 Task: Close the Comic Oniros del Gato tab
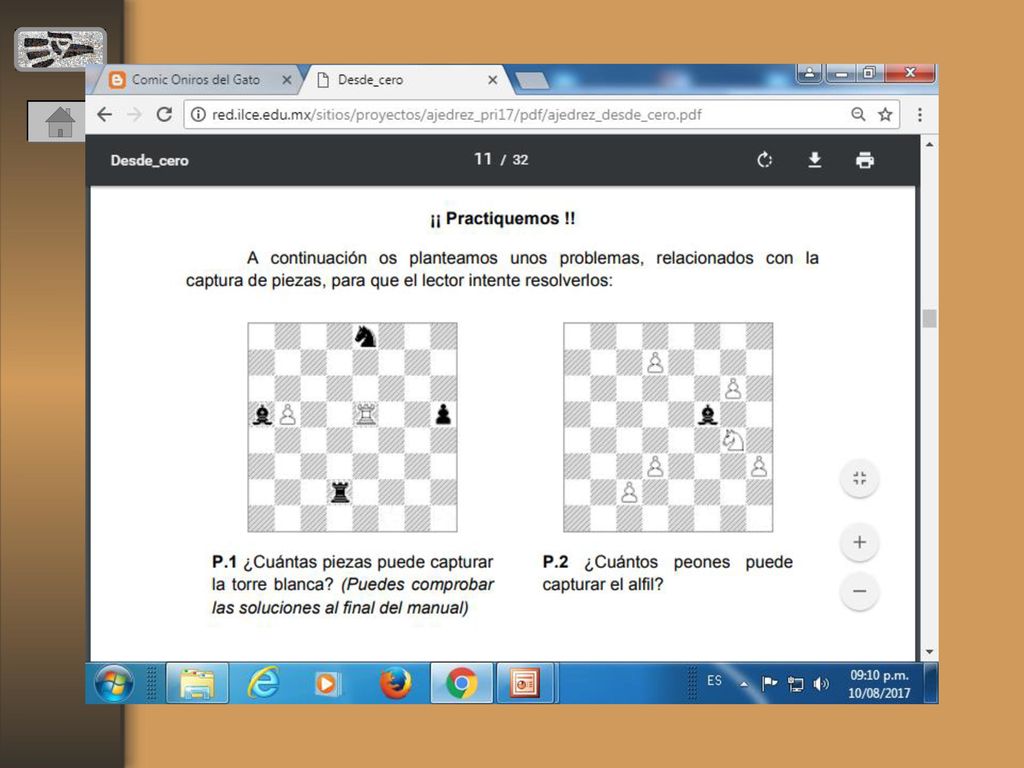[286, 80]
